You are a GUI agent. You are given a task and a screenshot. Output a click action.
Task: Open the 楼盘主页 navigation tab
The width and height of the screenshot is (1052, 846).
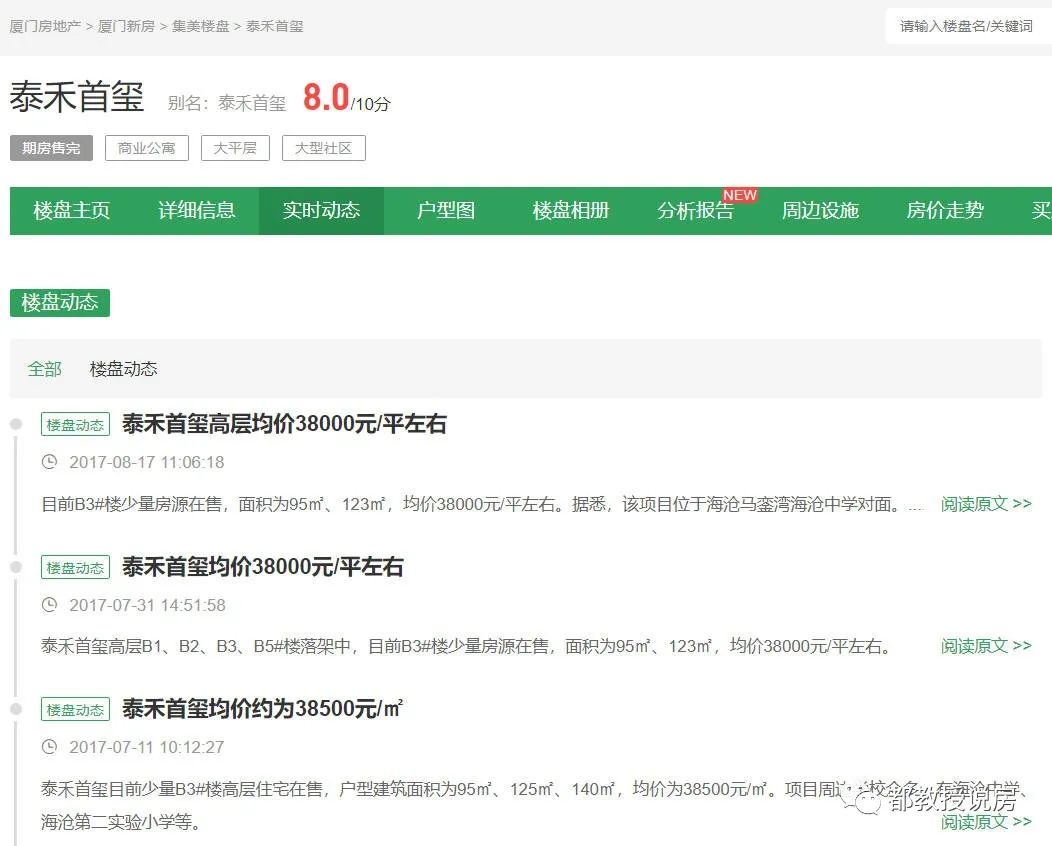(x=70, y=211)
